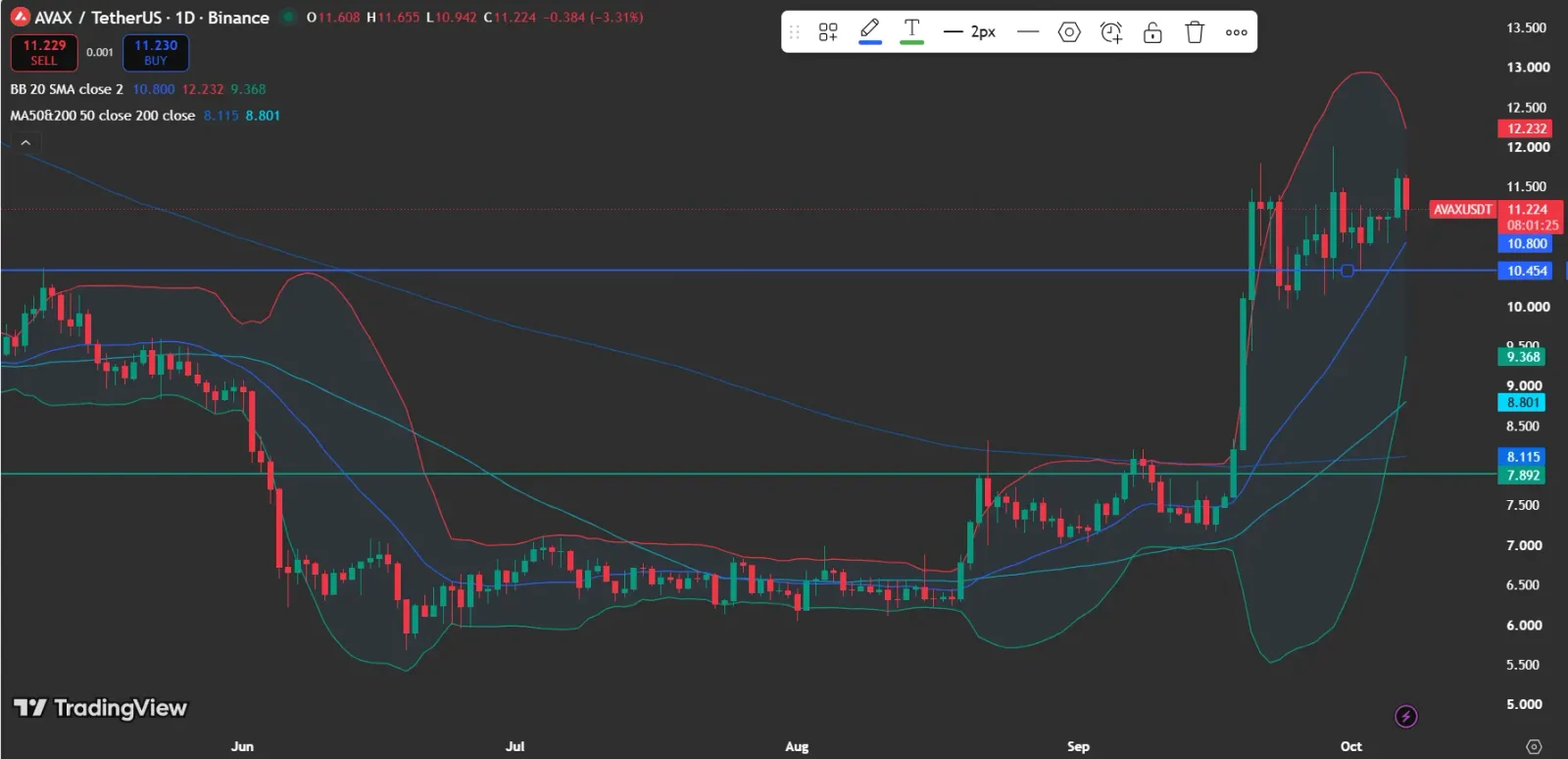Delete the drawing with trash icon
1568x759 pixels.
click(1195, 32)
